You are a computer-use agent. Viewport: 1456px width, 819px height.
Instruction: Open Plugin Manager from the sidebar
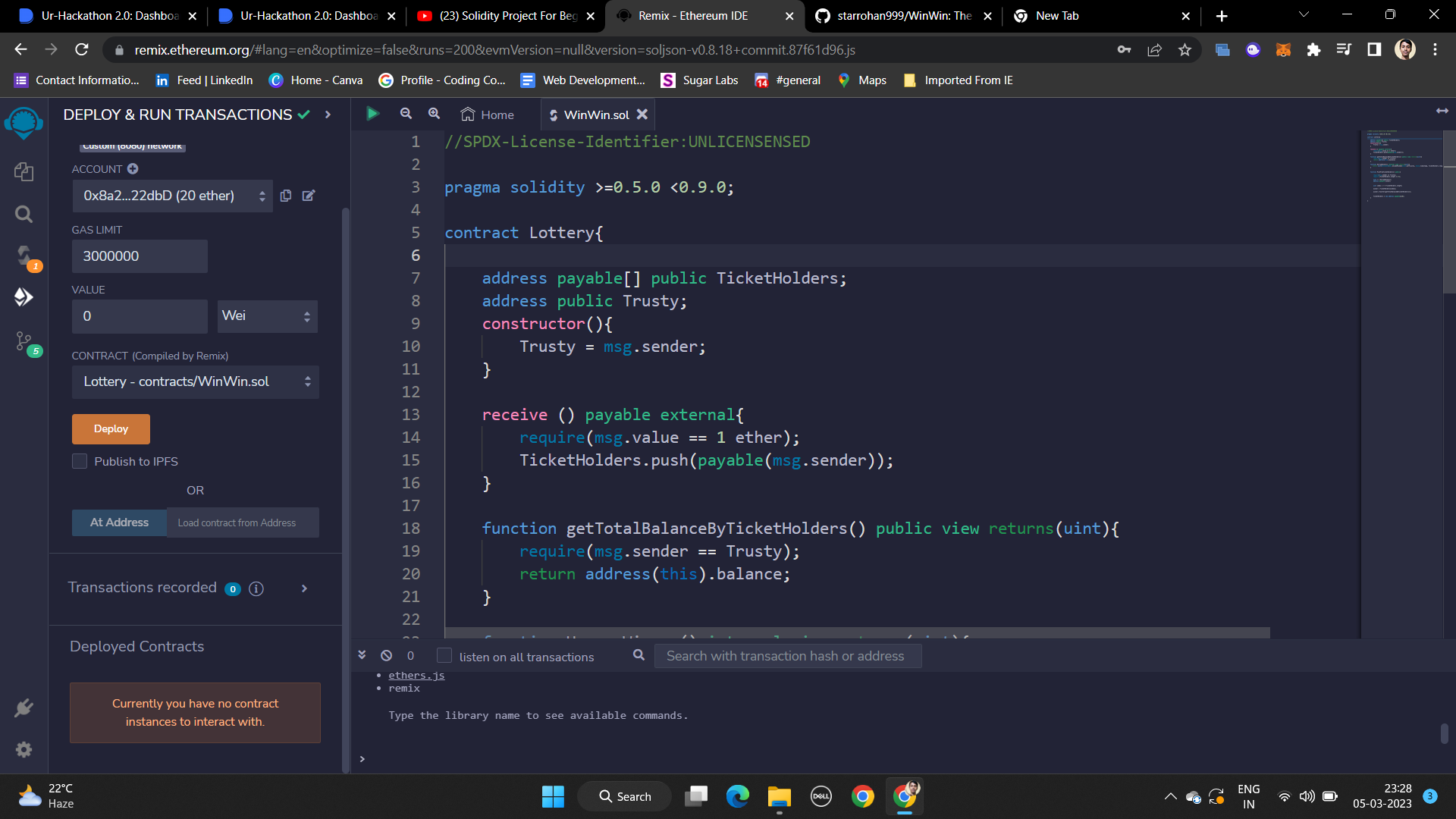(24, 708)
